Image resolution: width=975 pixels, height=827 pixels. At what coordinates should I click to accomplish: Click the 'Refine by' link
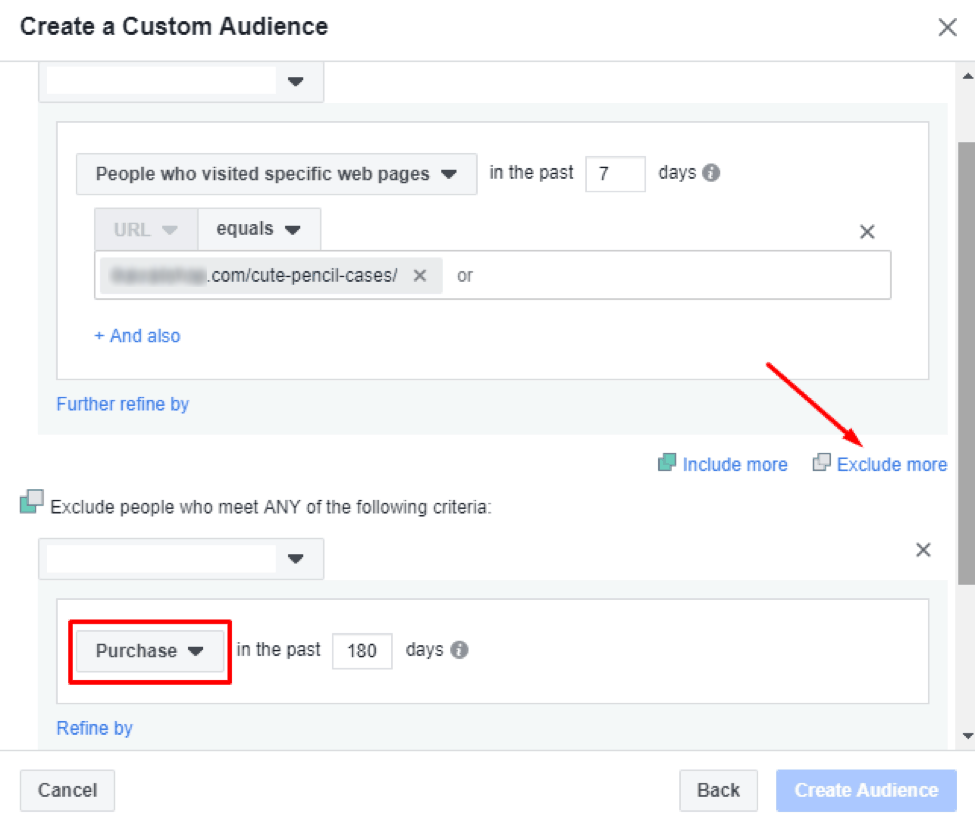94,728
